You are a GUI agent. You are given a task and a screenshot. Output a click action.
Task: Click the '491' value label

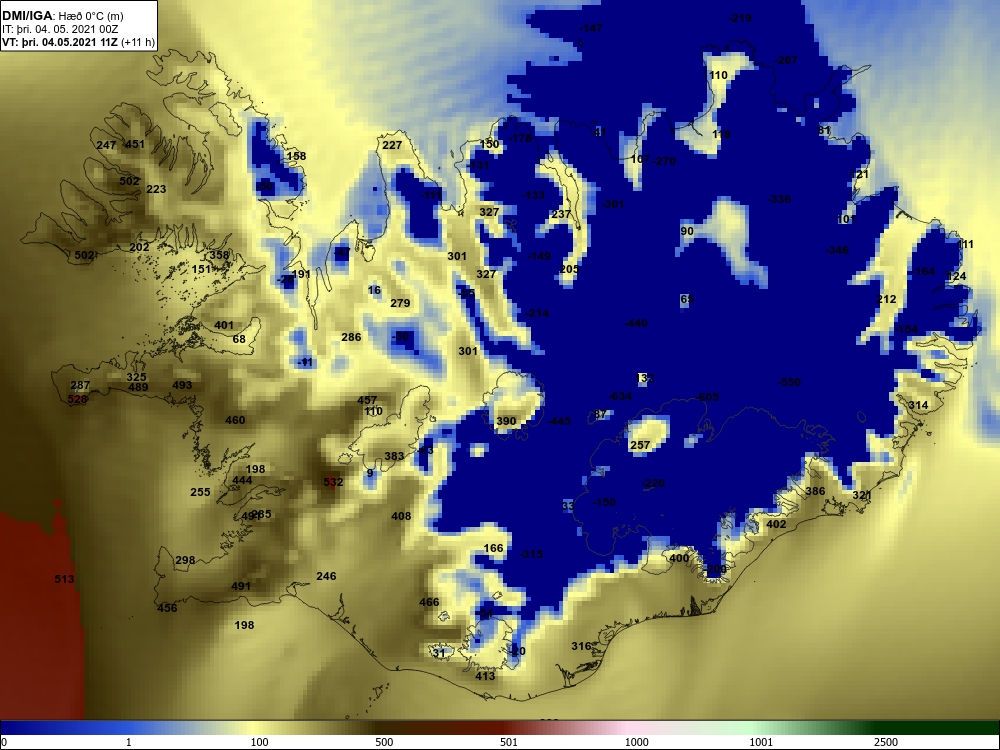tap(241, 586)
